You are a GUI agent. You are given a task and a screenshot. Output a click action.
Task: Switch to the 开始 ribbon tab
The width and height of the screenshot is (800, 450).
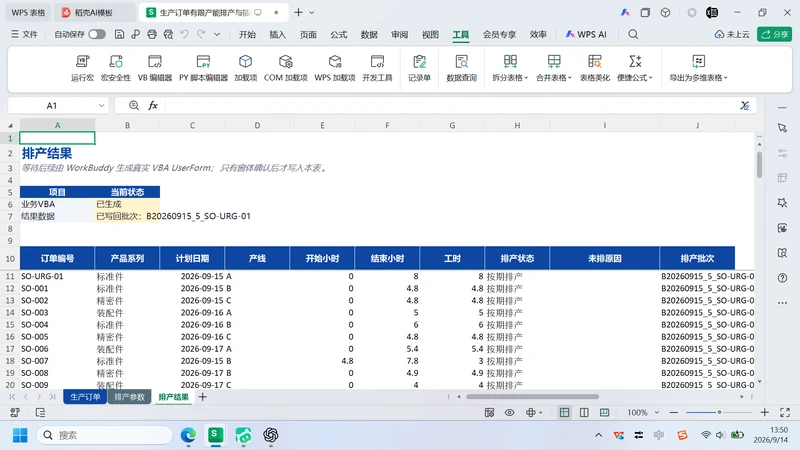point(247,34)
